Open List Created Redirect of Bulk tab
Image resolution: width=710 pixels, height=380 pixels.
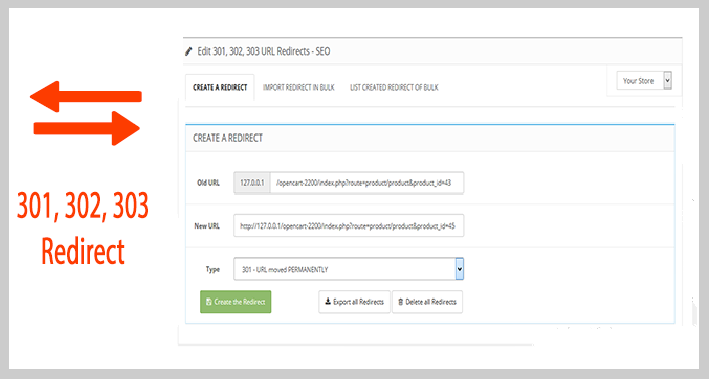click(394, 87)
